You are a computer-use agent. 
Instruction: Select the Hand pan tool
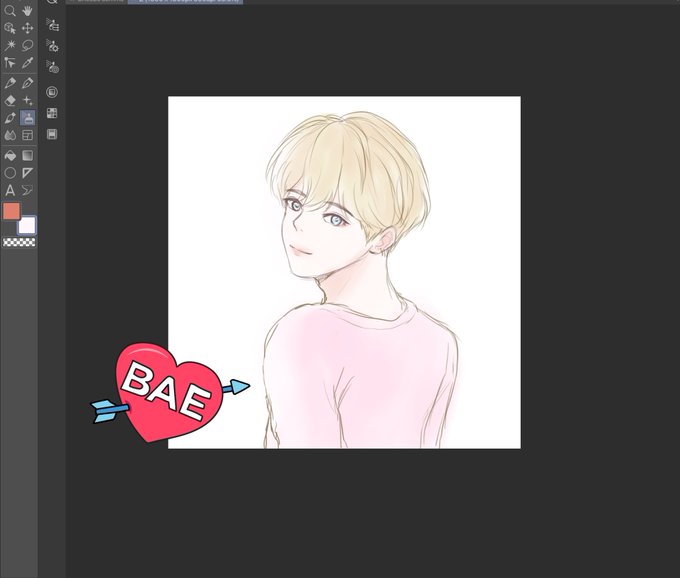tap(27, 10)
